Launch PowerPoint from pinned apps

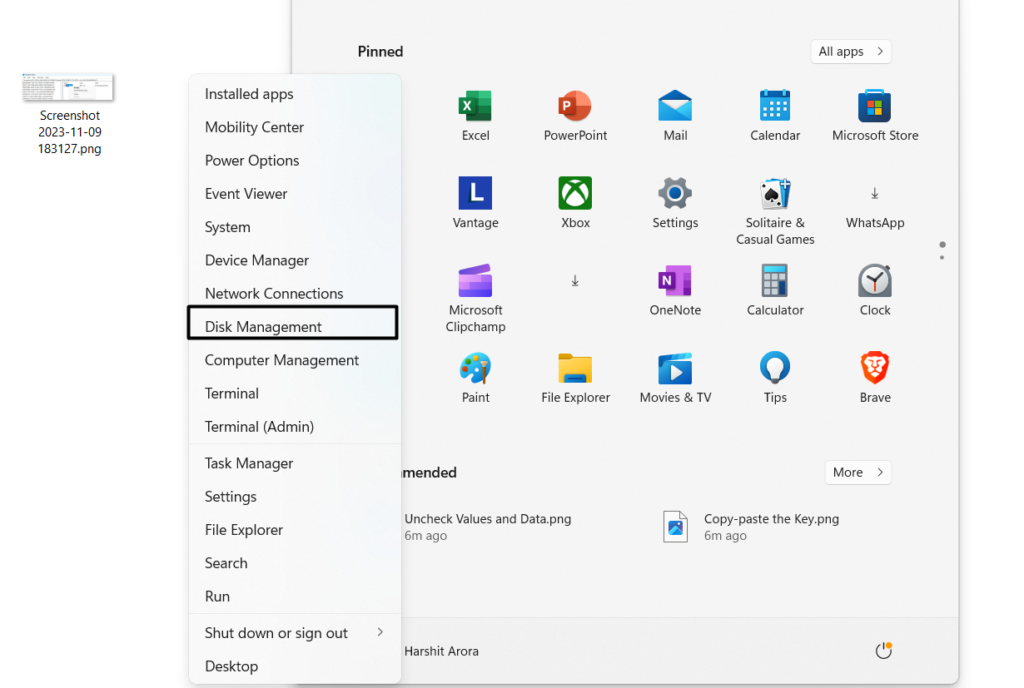pyautogui.click(x=575, y=107)
